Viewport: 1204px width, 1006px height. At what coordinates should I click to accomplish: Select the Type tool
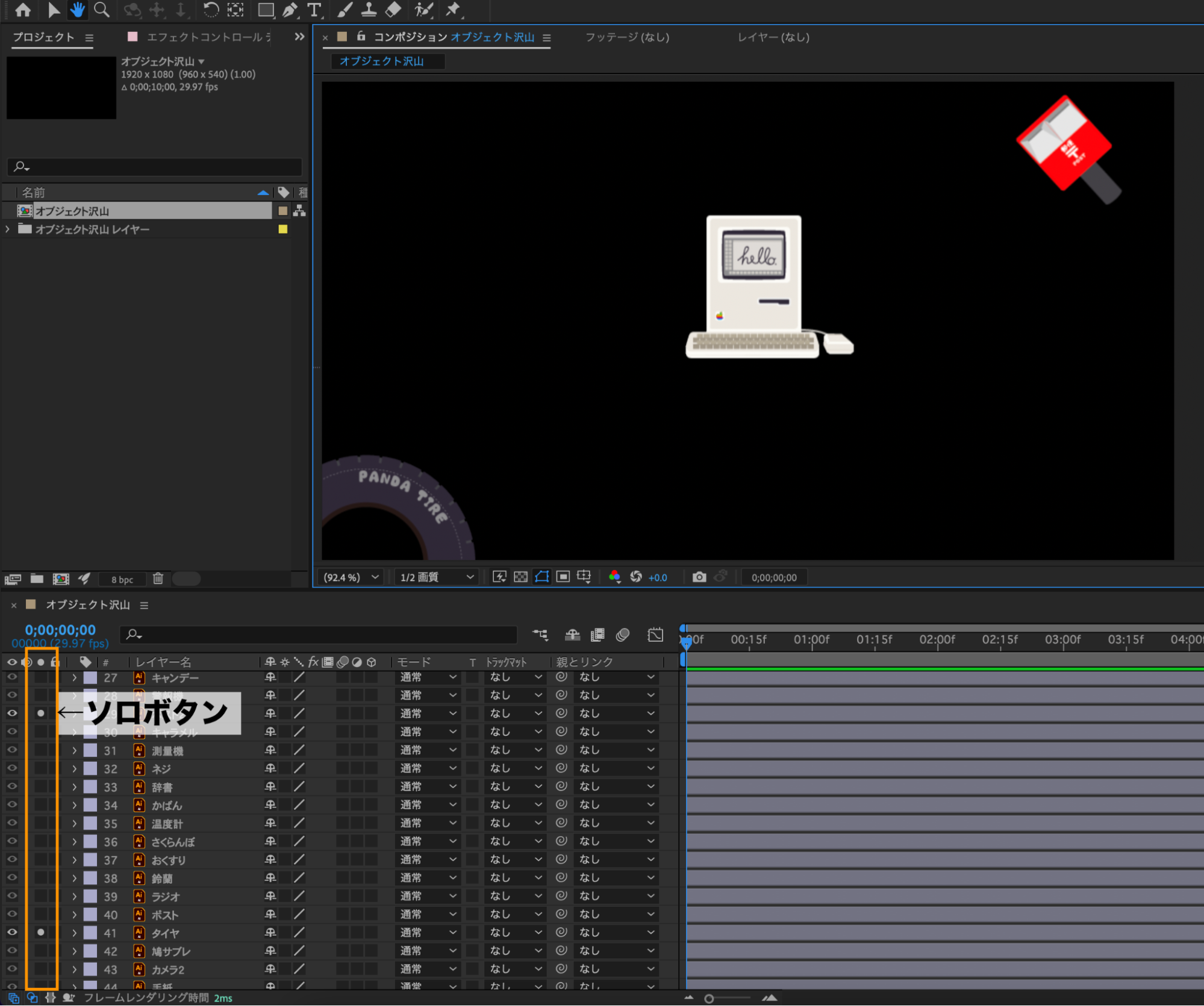pos(314,10)
